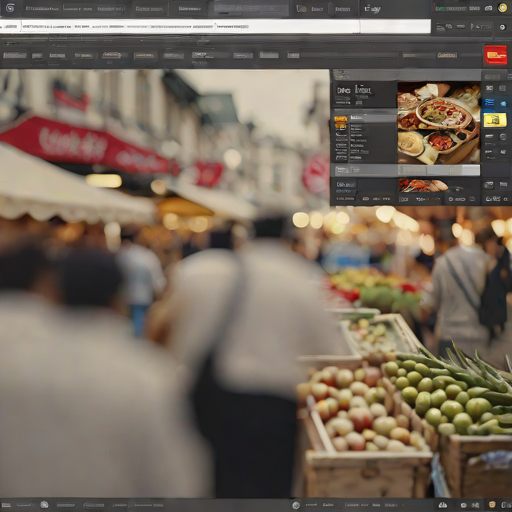The height and width of the screenshot is (512, 512).
Task: Click the round icon at bottom bar's left
Action: [x=44, y=505]
